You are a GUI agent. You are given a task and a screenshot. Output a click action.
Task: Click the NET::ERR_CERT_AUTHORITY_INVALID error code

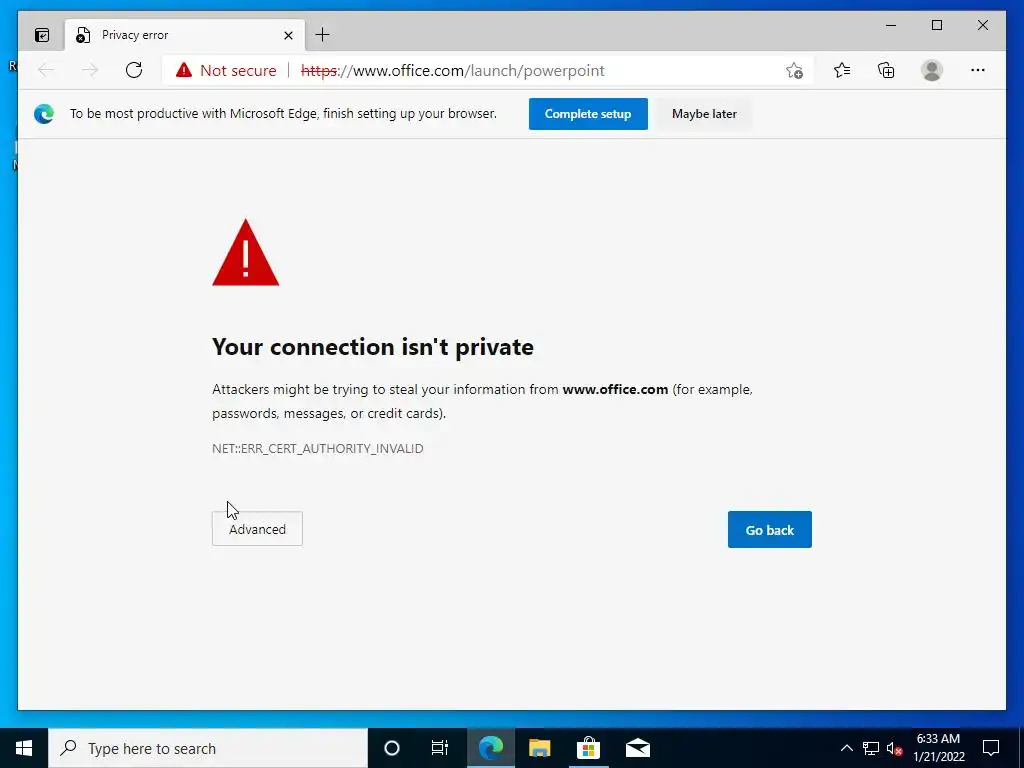[317, 449]
